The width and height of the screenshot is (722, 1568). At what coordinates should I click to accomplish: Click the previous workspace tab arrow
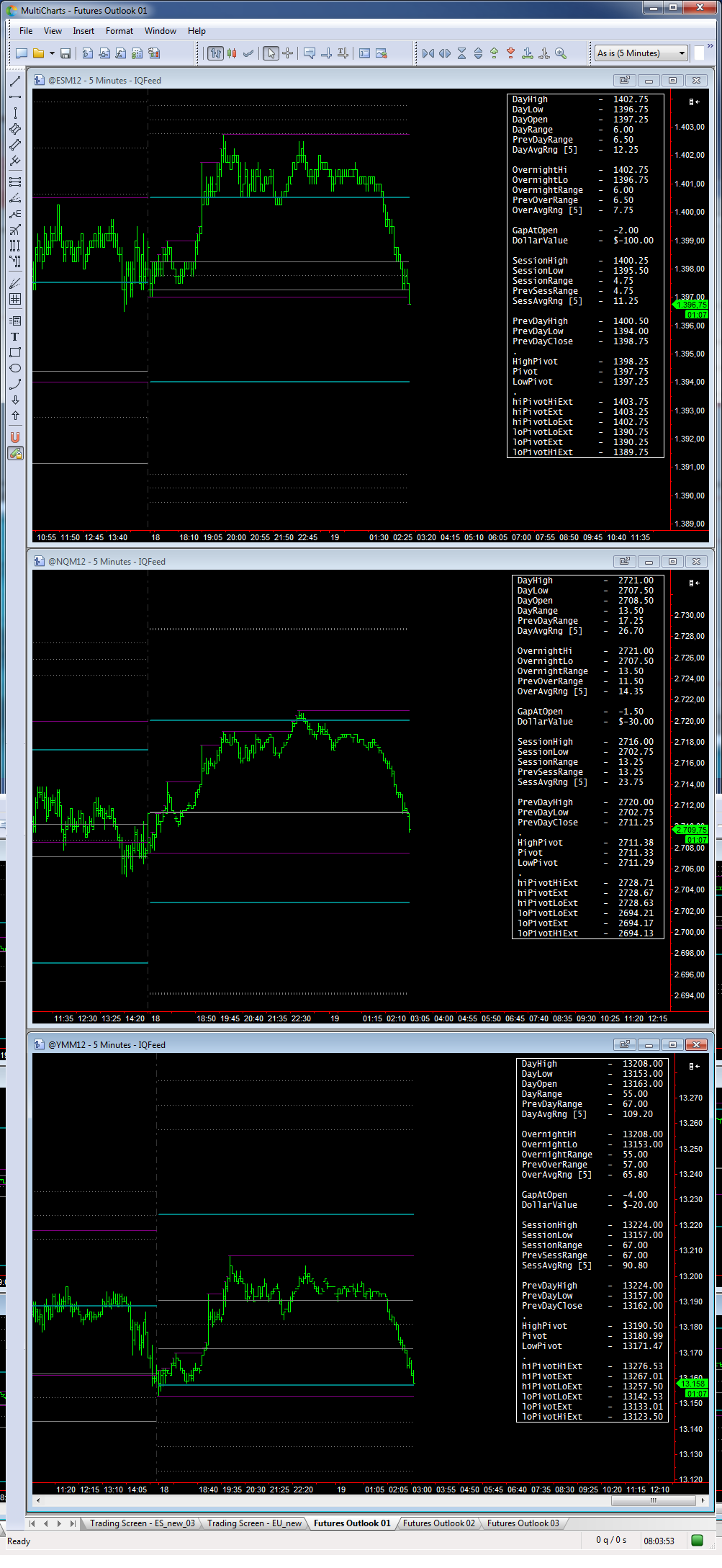point(46,1523)
